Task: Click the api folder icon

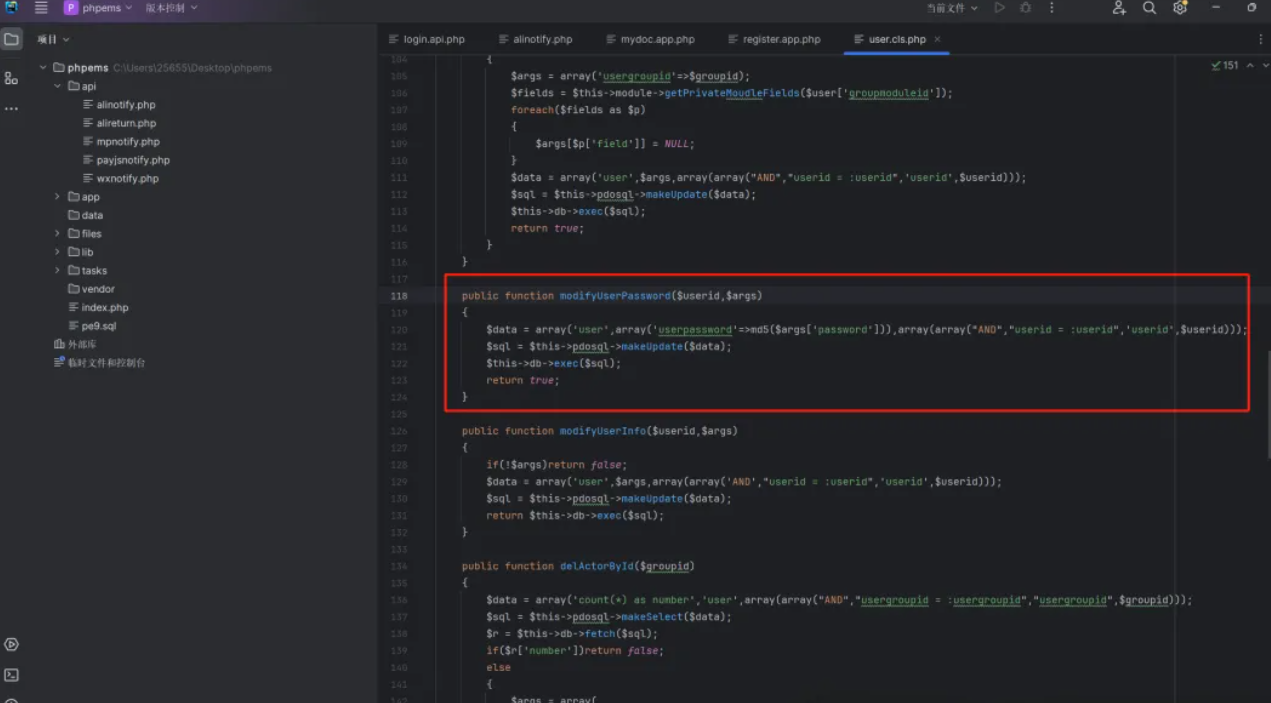Action: pos(74,86)
